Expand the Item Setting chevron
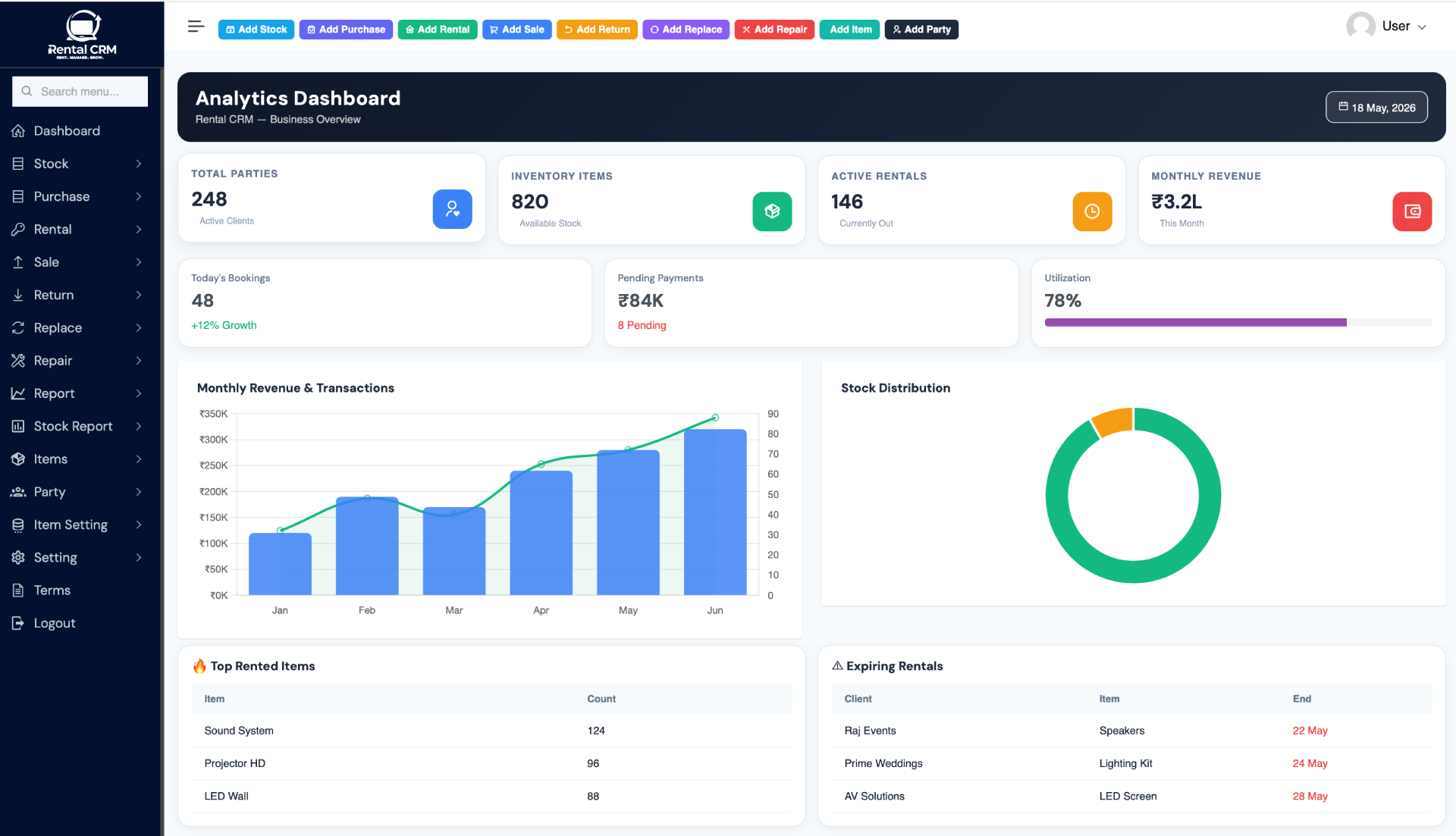Image resolution: width=1456 pixels, height=836 pixels. (139, 525)
